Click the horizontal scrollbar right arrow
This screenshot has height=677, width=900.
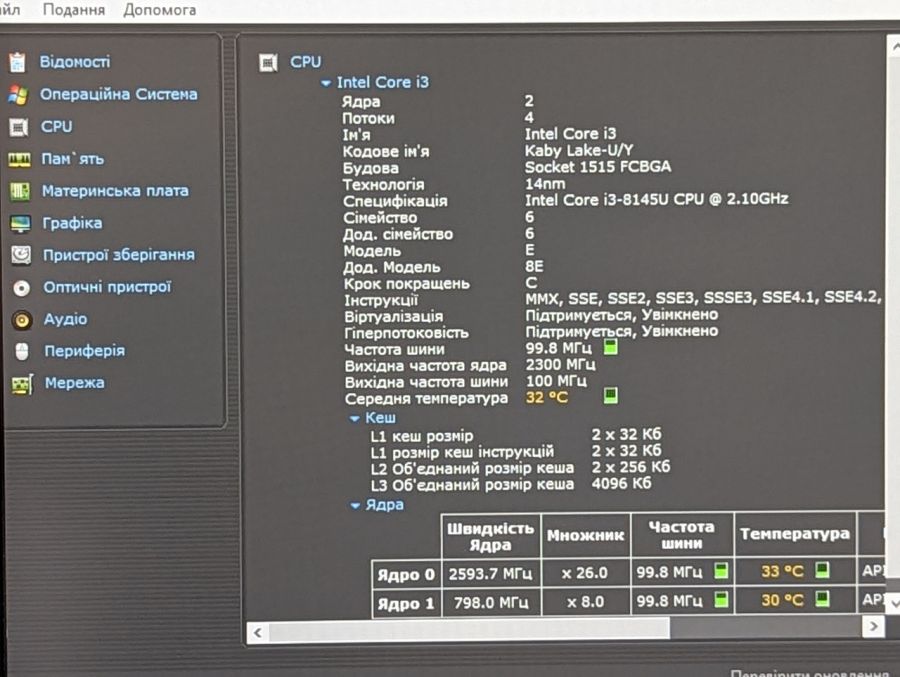[x=873, y=626]
